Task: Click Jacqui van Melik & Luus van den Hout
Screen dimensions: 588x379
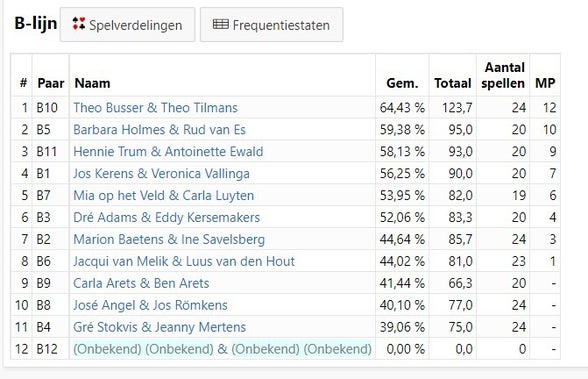Action: pyautogui.click(x=184, y=261)
